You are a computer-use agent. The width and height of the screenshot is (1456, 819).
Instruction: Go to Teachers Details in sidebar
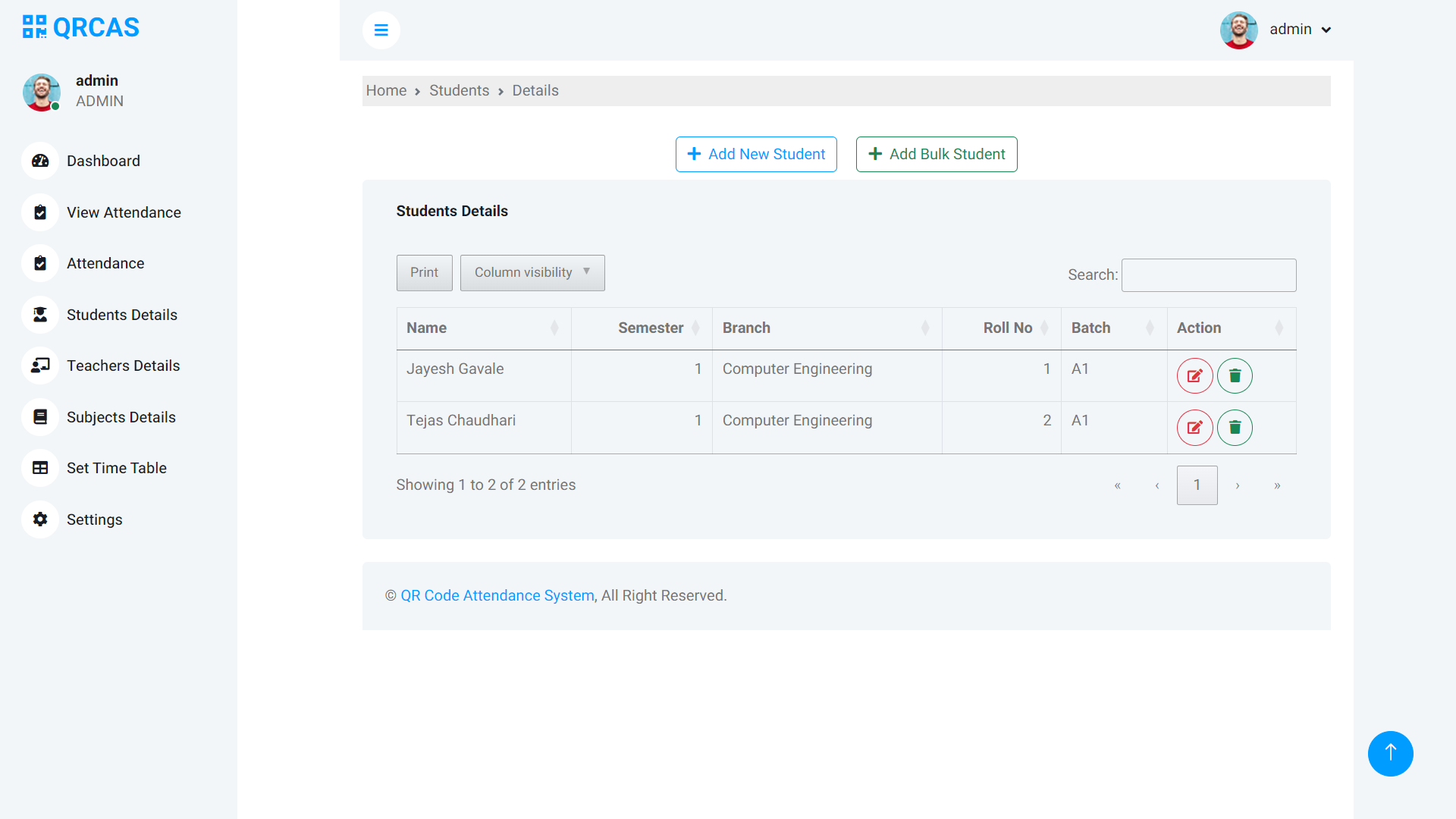[x=123, y=366]
